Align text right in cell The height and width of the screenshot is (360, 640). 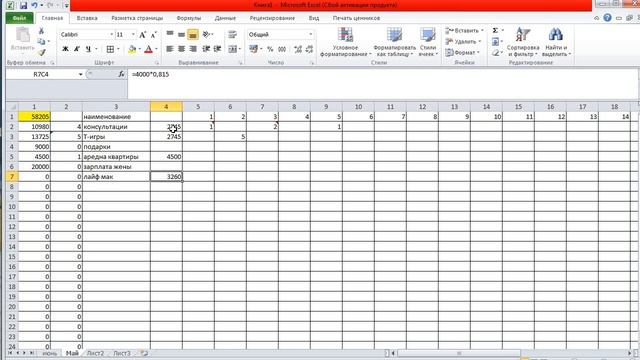(193, 49)
